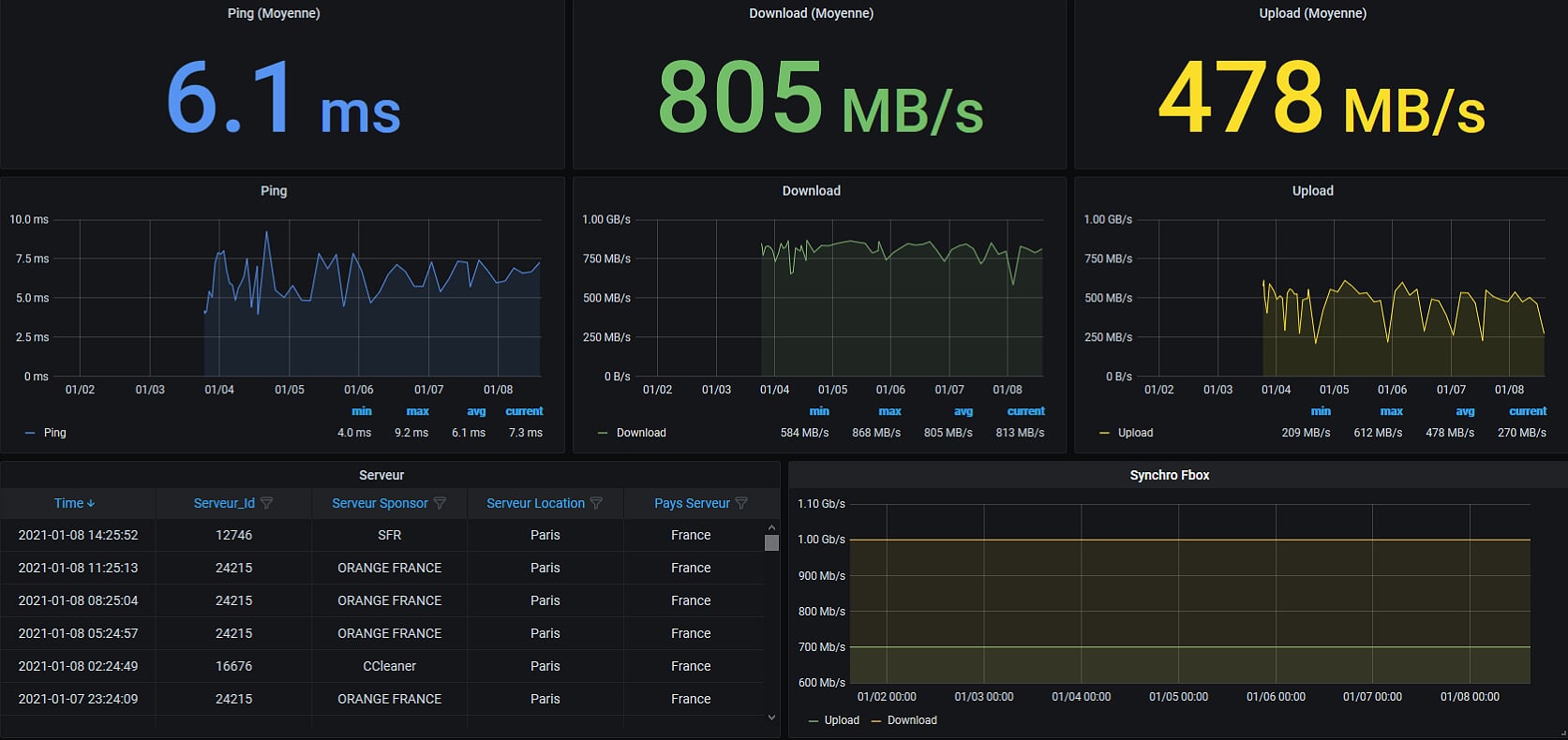
Task: Click the Serveur table scrollbar thumb
Action: click(x=771, y=543)
